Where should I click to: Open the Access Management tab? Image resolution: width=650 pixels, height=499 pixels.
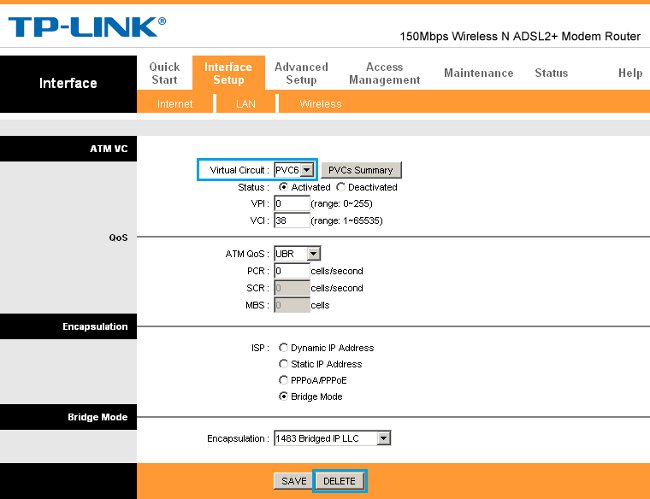[385, 73]
